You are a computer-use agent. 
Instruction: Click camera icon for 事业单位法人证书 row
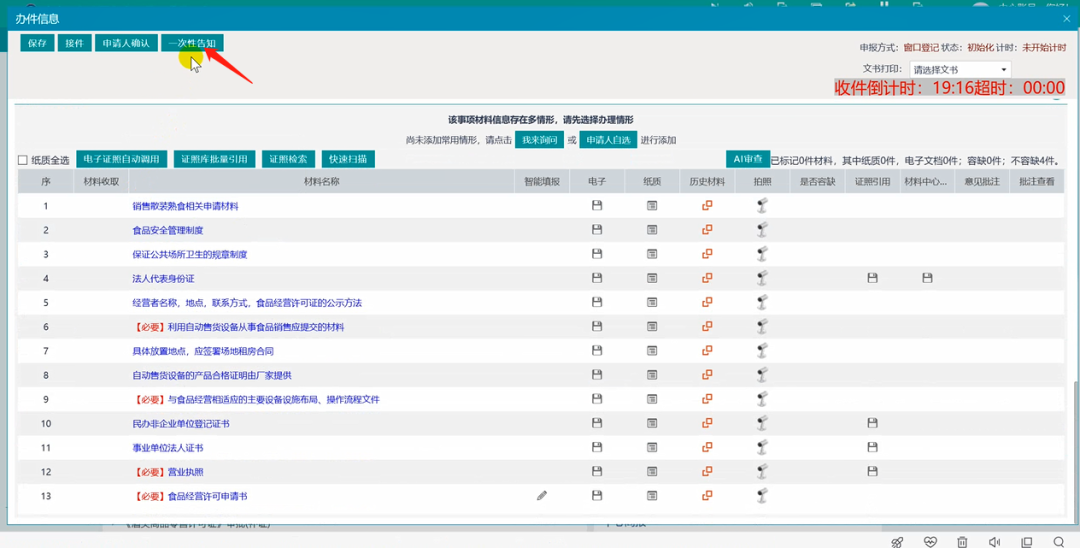point(762,447)
